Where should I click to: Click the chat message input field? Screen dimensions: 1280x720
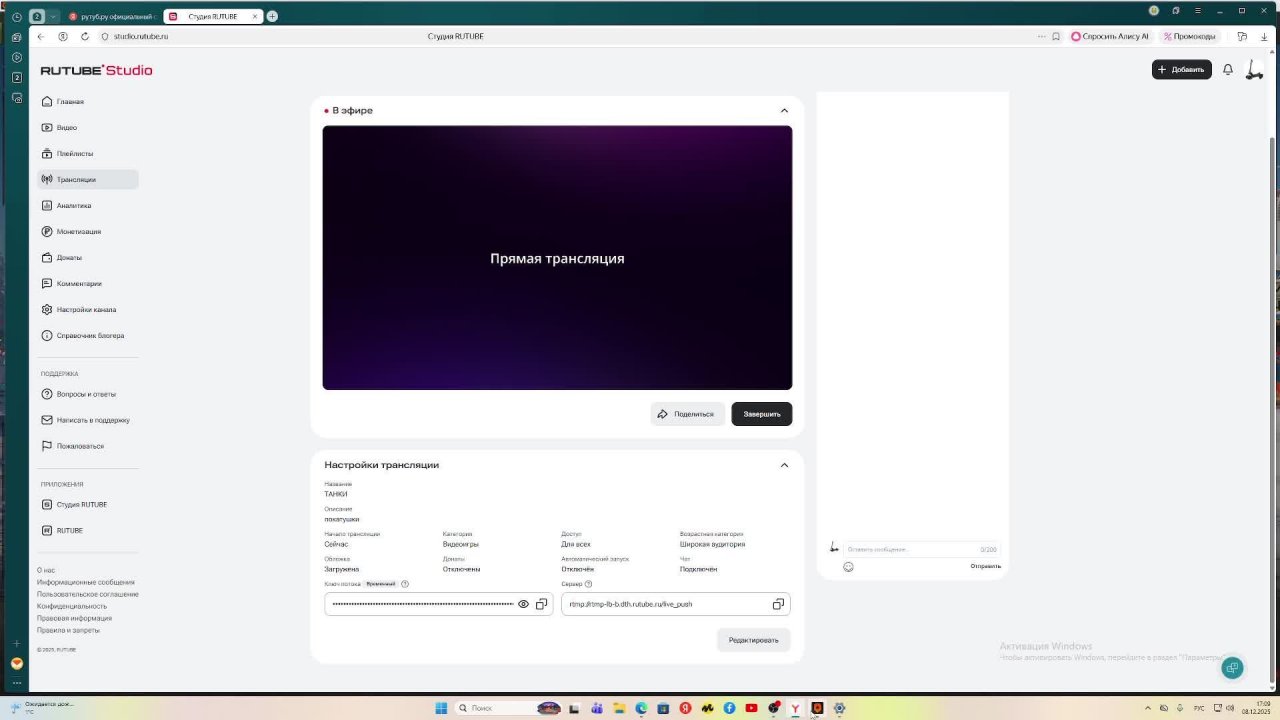pyautogui.click(x=921, y=549)
